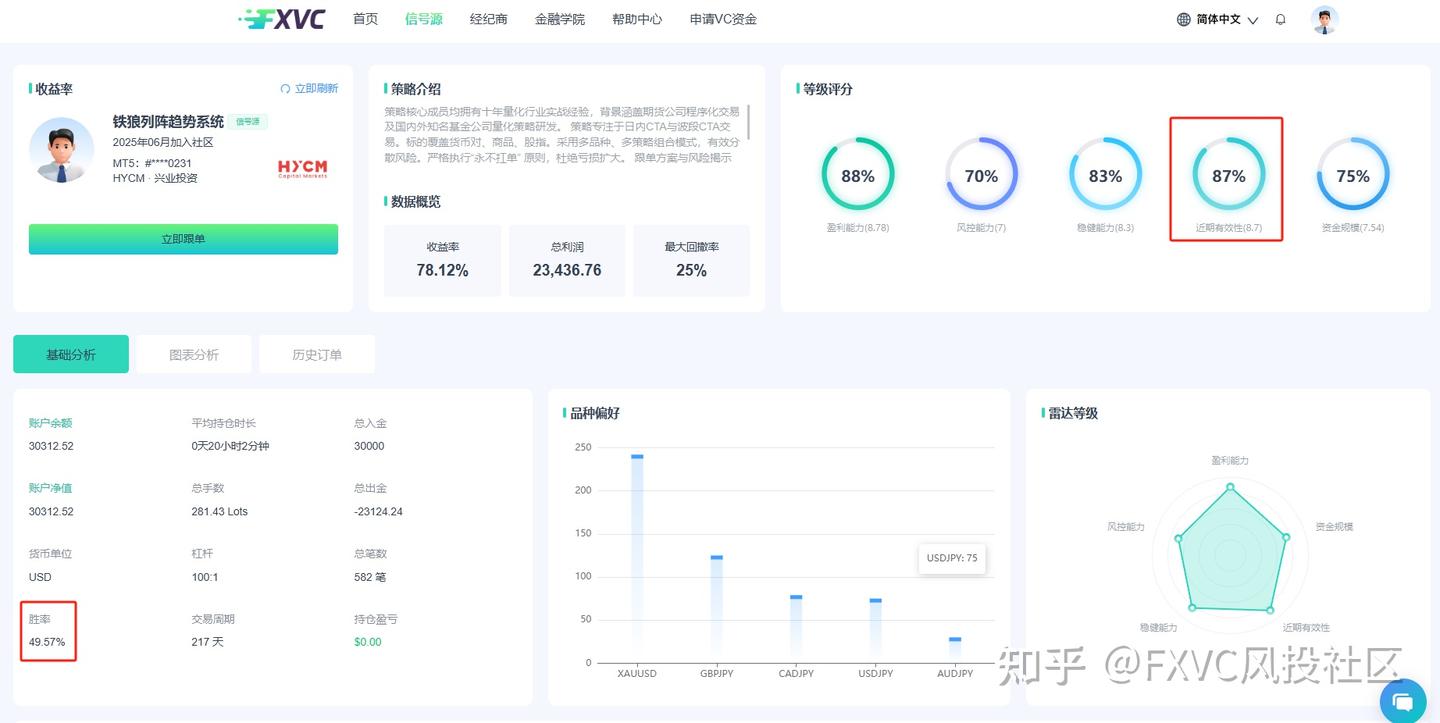The width and height of the screenshot is (1440, 723).
Task: Click the FXVC logo
Action: (x=281, y=18)
